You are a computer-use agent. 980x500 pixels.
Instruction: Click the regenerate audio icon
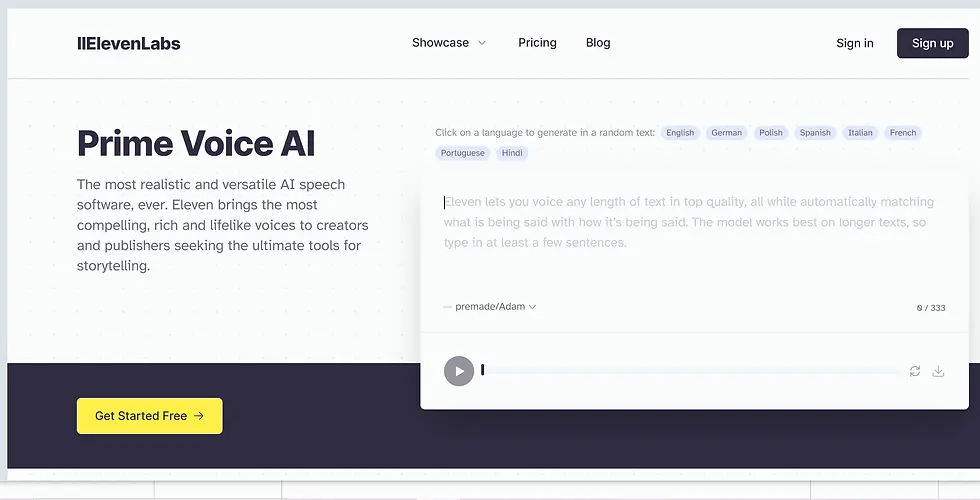(915, 371)
